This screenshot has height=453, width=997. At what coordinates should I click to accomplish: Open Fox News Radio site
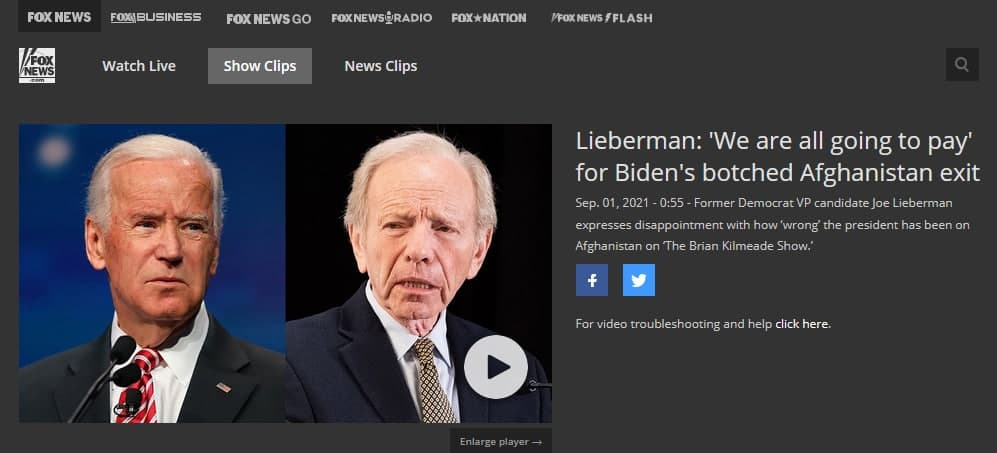coord(382,18)
